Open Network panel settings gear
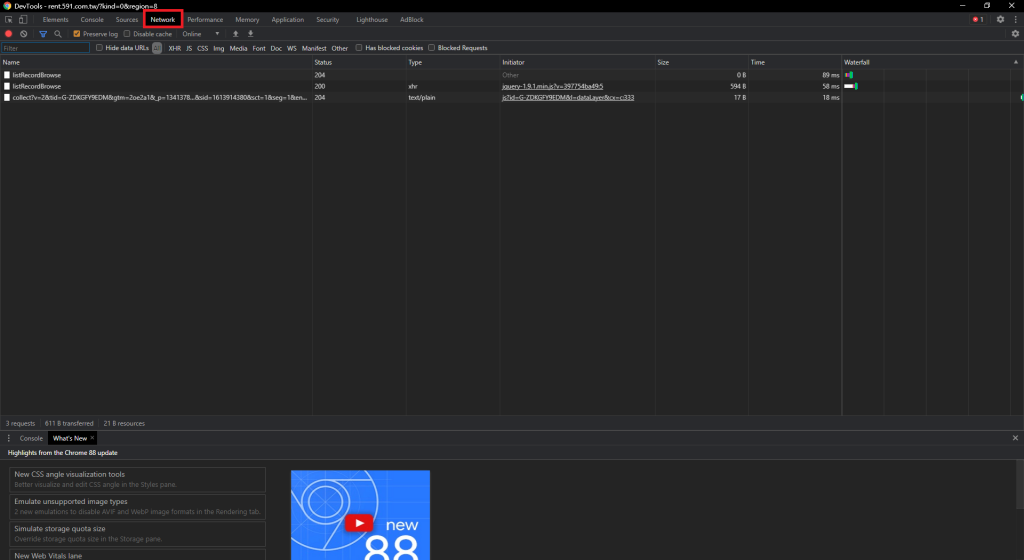The height and width of the screenshot is (560, 1024). click(1015, 34)
